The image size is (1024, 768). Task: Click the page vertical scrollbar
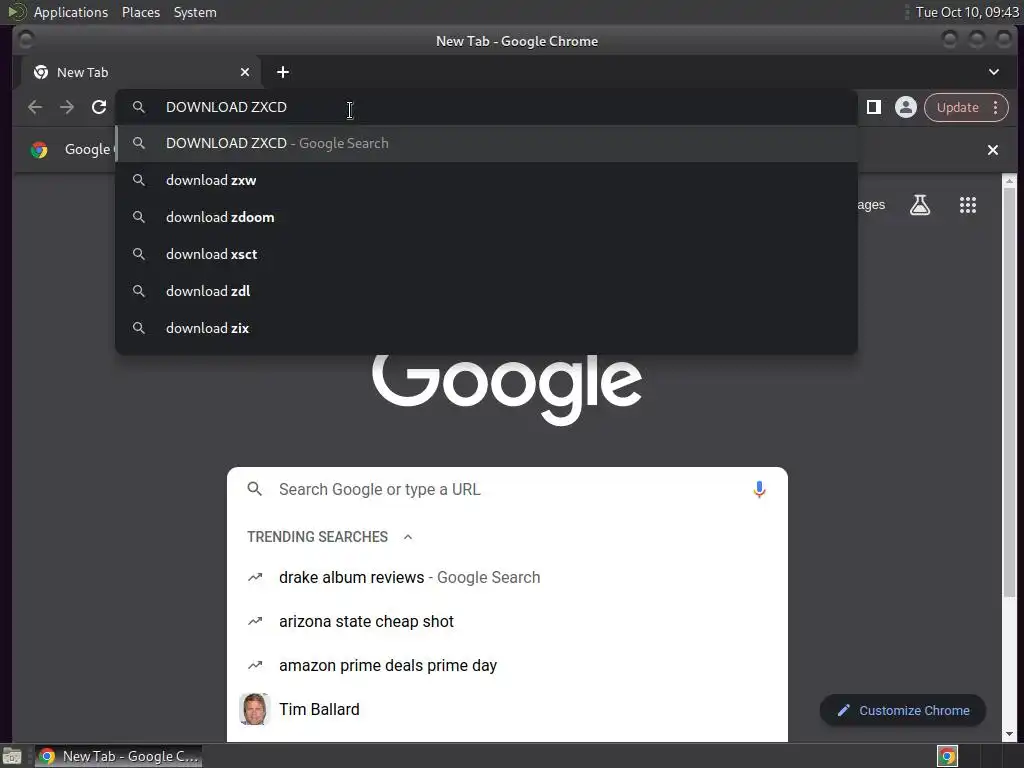pos(1010,392)
